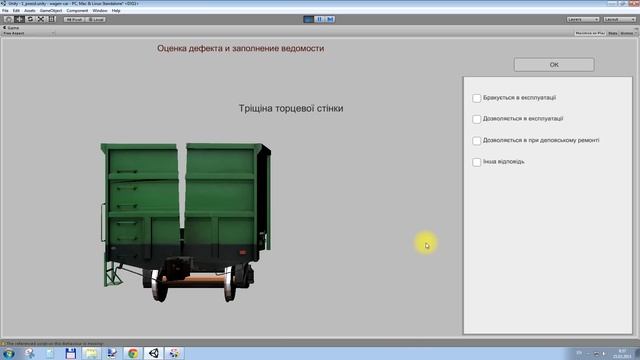The image size is (640, 360).
Task: Pause the running game
Action: pos(320,19)
